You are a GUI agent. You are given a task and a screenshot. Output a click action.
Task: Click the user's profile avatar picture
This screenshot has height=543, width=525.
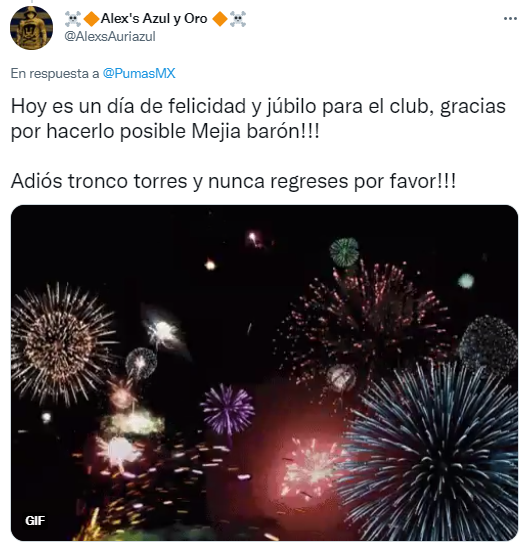click(x=32, y=28)
